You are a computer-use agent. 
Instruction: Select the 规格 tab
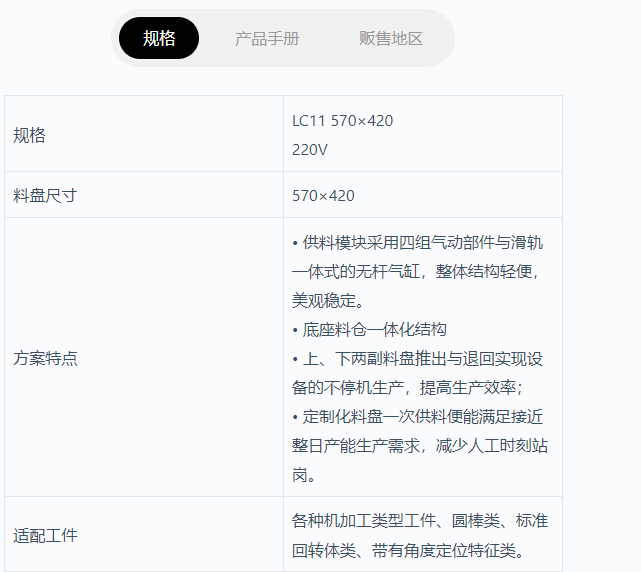point(159,38)
